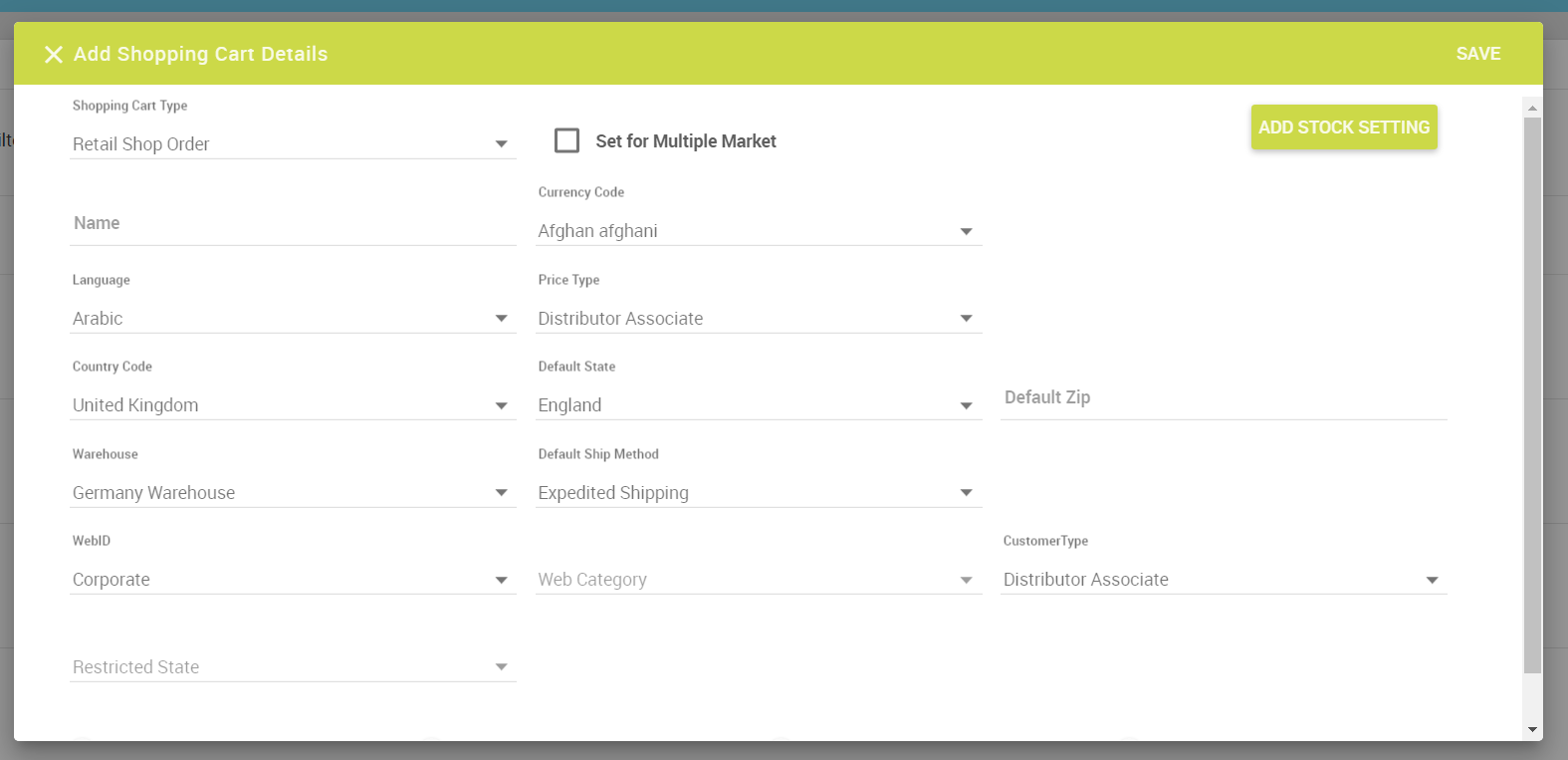Click the ADD STOCK SETTING button
Screen dimensions: 1568x760
coord(1343,127)
